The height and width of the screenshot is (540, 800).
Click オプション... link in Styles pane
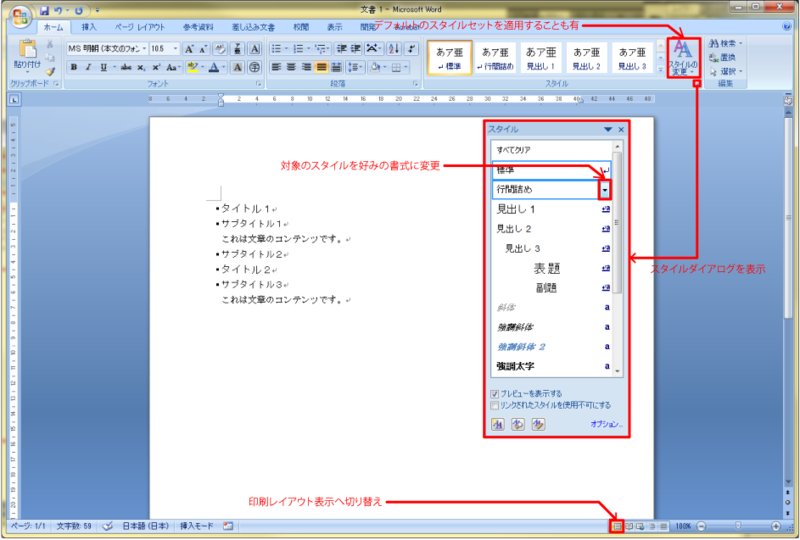(x=606, y=424)
